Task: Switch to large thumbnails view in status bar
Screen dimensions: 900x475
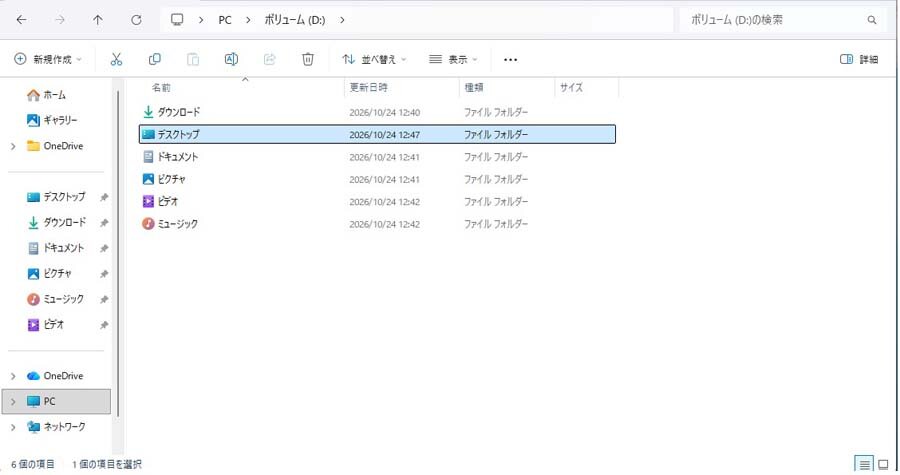Action: point(883,464)
